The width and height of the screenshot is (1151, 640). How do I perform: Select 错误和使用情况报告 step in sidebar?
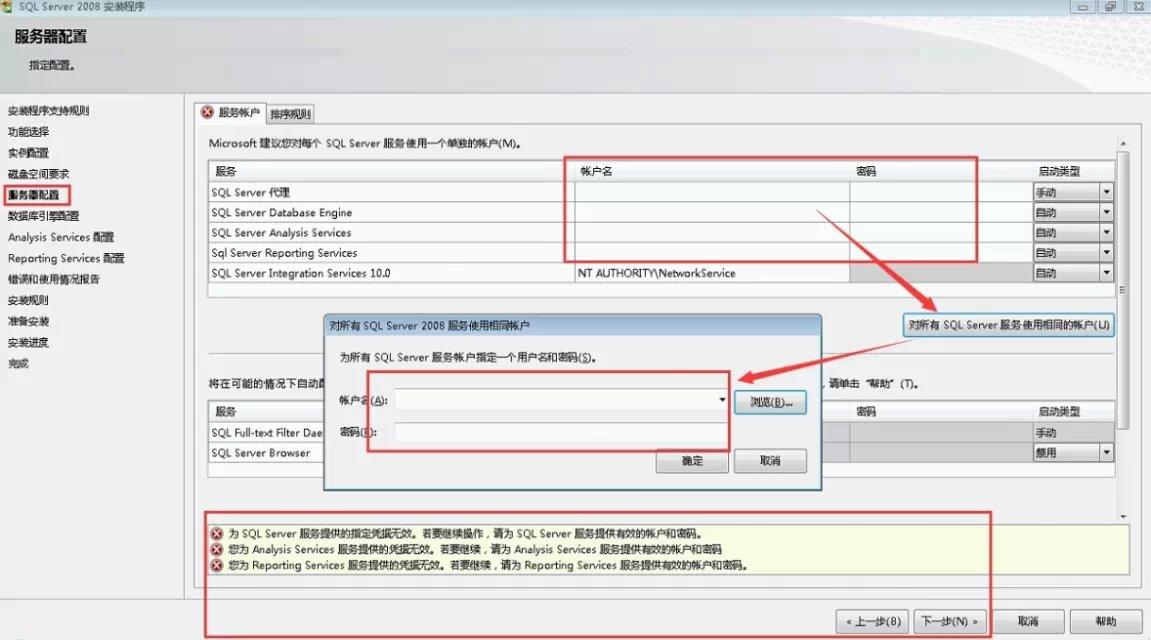(x=54, y=279)
